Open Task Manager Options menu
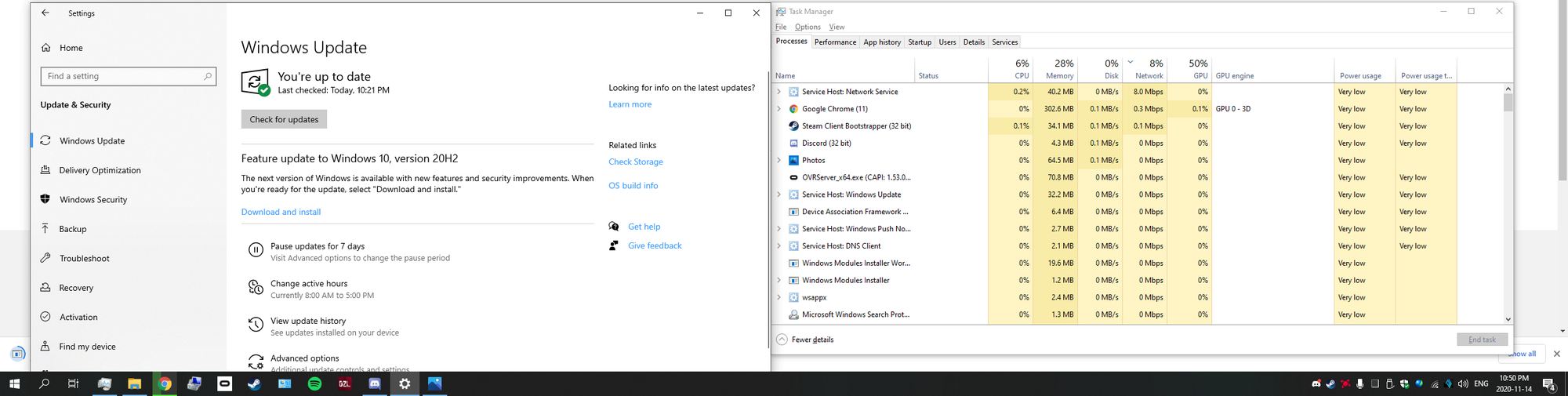 coord(808,27)
